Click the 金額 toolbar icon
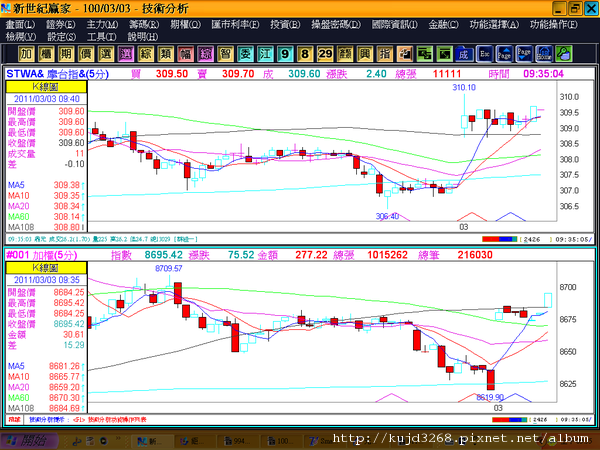 [x=345, y=54]
